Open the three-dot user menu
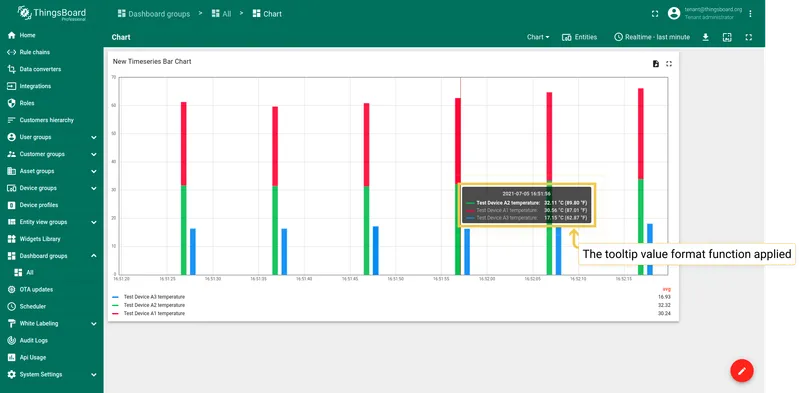This screenshot has width=800, height=393. (x=750, y=14)
